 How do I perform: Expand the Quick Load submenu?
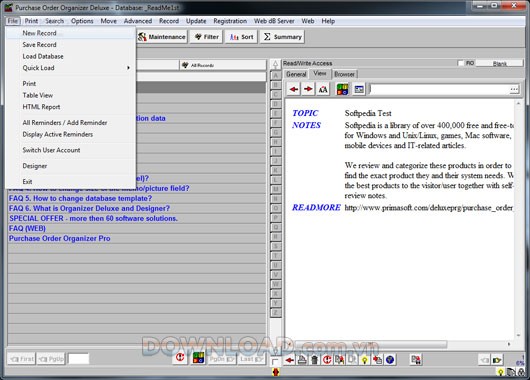point(70,68)
